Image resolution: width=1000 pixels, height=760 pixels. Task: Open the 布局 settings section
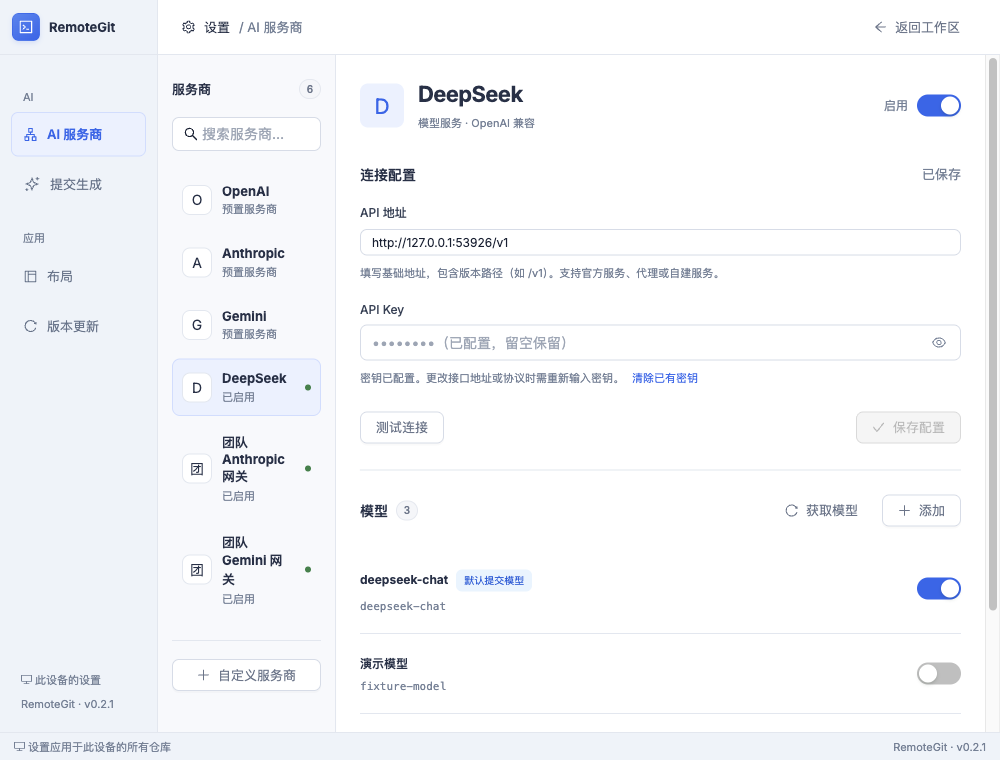pos(78,276)
